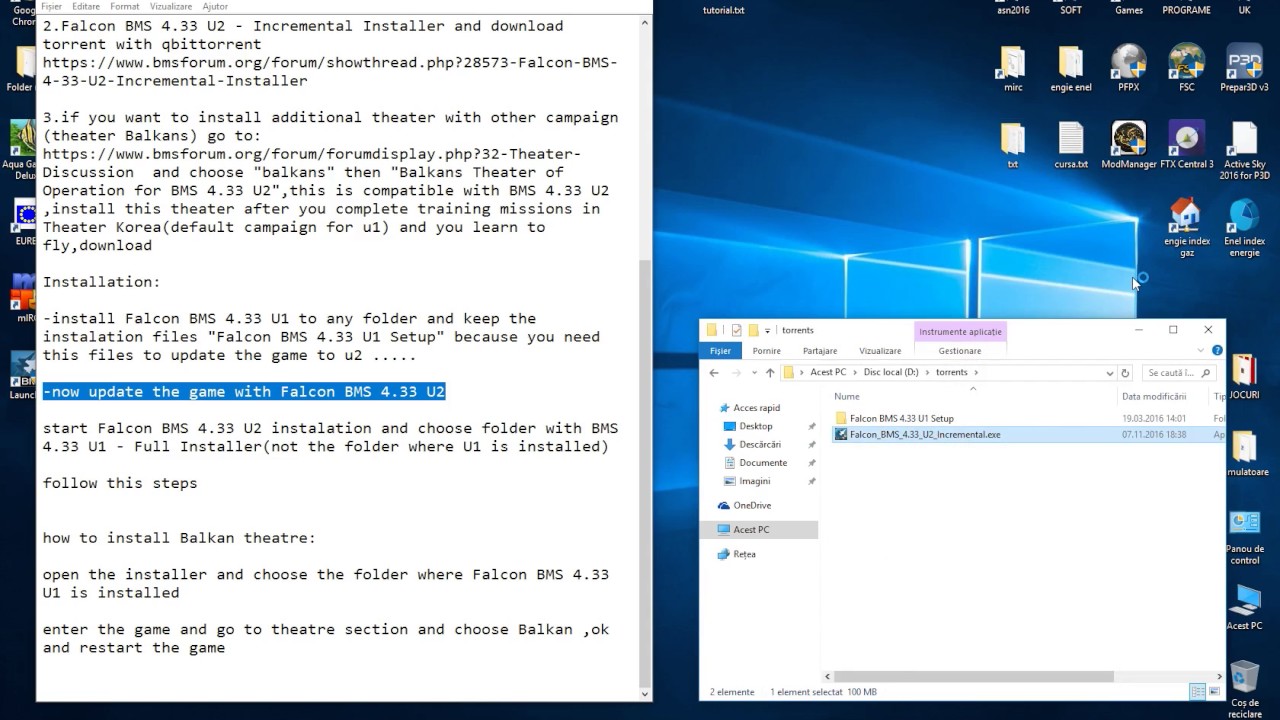Refresh the torrents folder view
The width and height of the screenshot is (1280, 720).
pos(1125,372)
